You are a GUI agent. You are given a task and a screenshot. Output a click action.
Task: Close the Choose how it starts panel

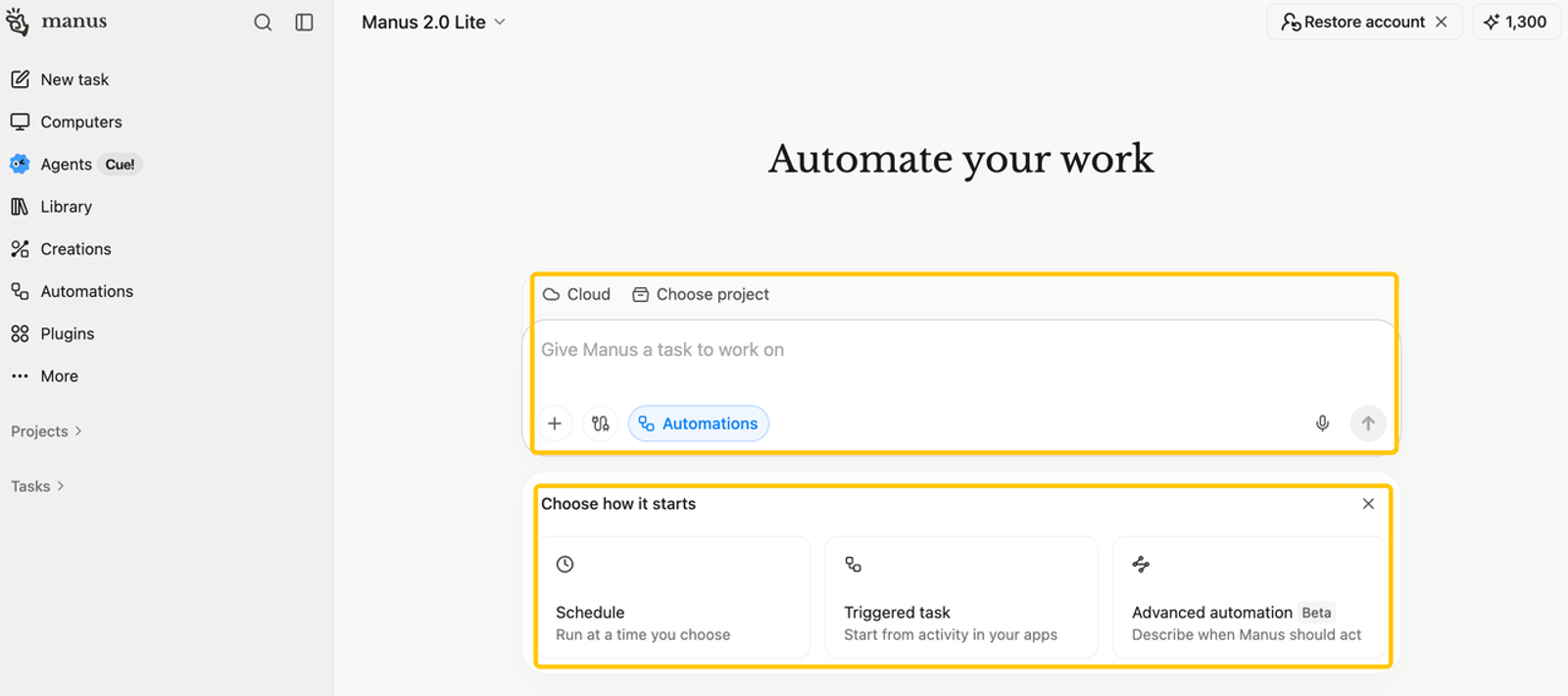[x=1368, y=504]
